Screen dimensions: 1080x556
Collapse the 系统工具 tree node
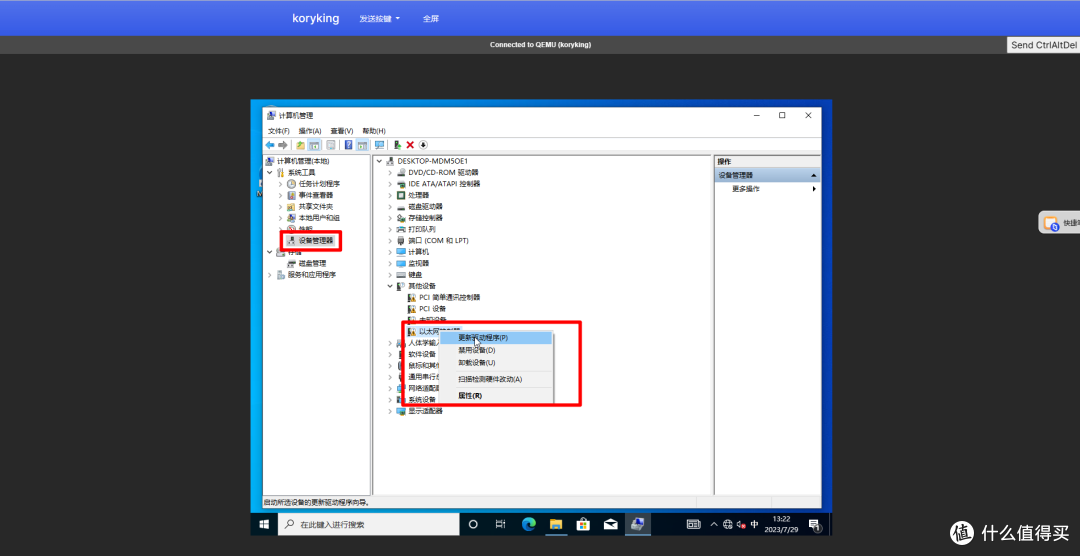[269, 172]
